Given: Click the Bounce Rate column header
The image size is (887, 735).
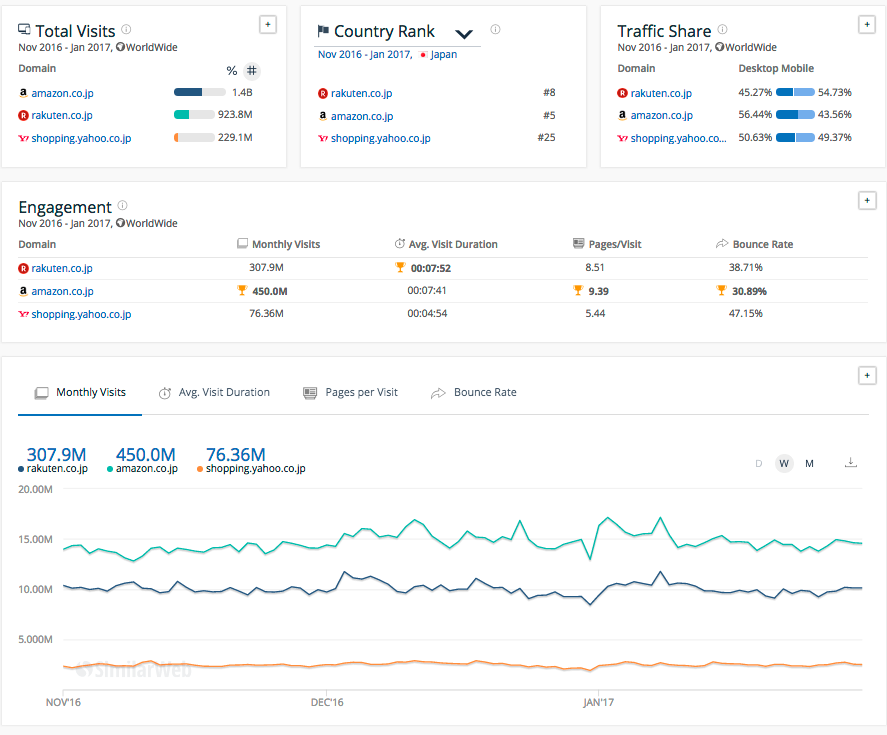Looking at the screenshot, I should 755,244.
